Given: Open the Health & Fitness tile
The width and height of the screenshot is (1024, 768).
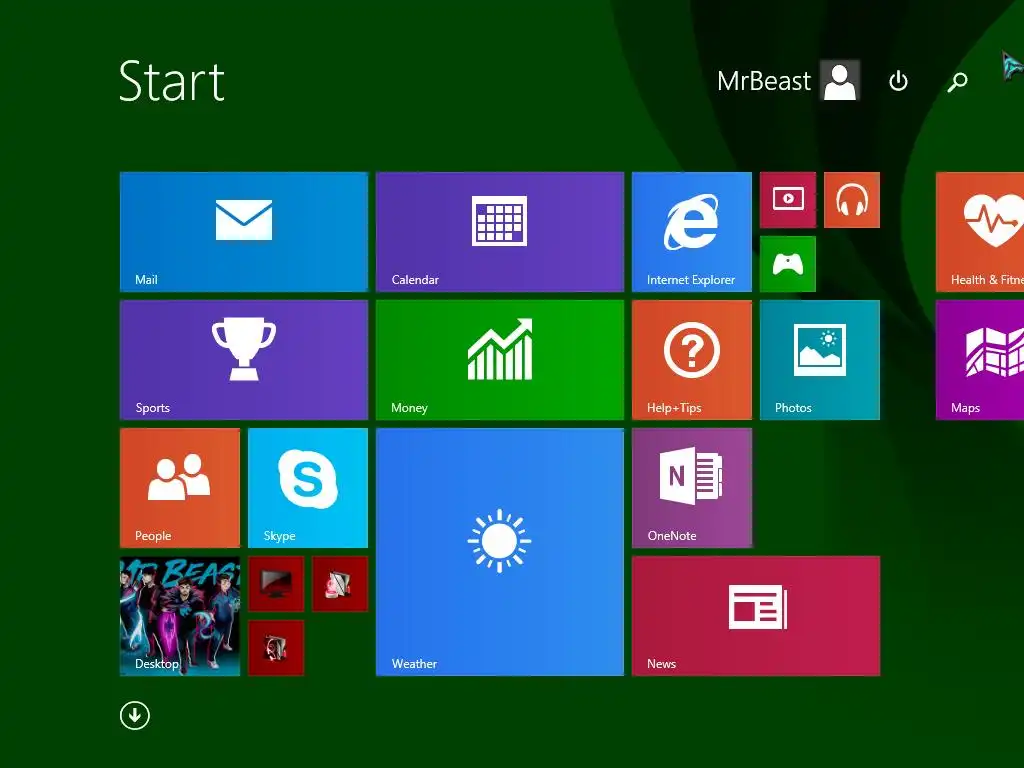Looking at the screenshot, I should 980,231.
